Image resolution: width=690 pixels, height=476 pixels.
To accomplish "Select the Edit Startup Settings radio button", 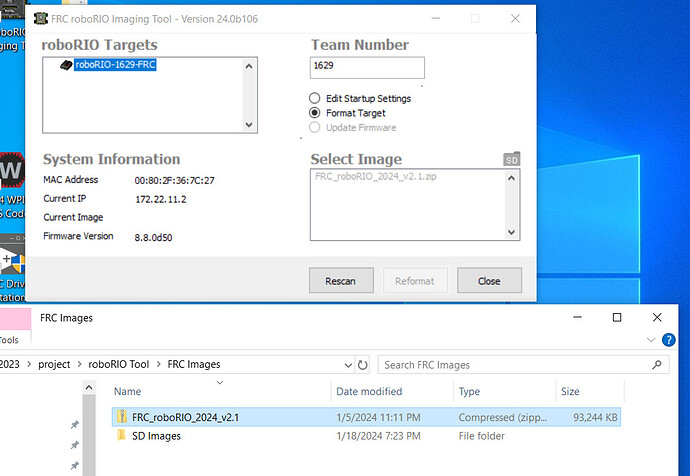I will pyautogui.click(x=314, y=98).
